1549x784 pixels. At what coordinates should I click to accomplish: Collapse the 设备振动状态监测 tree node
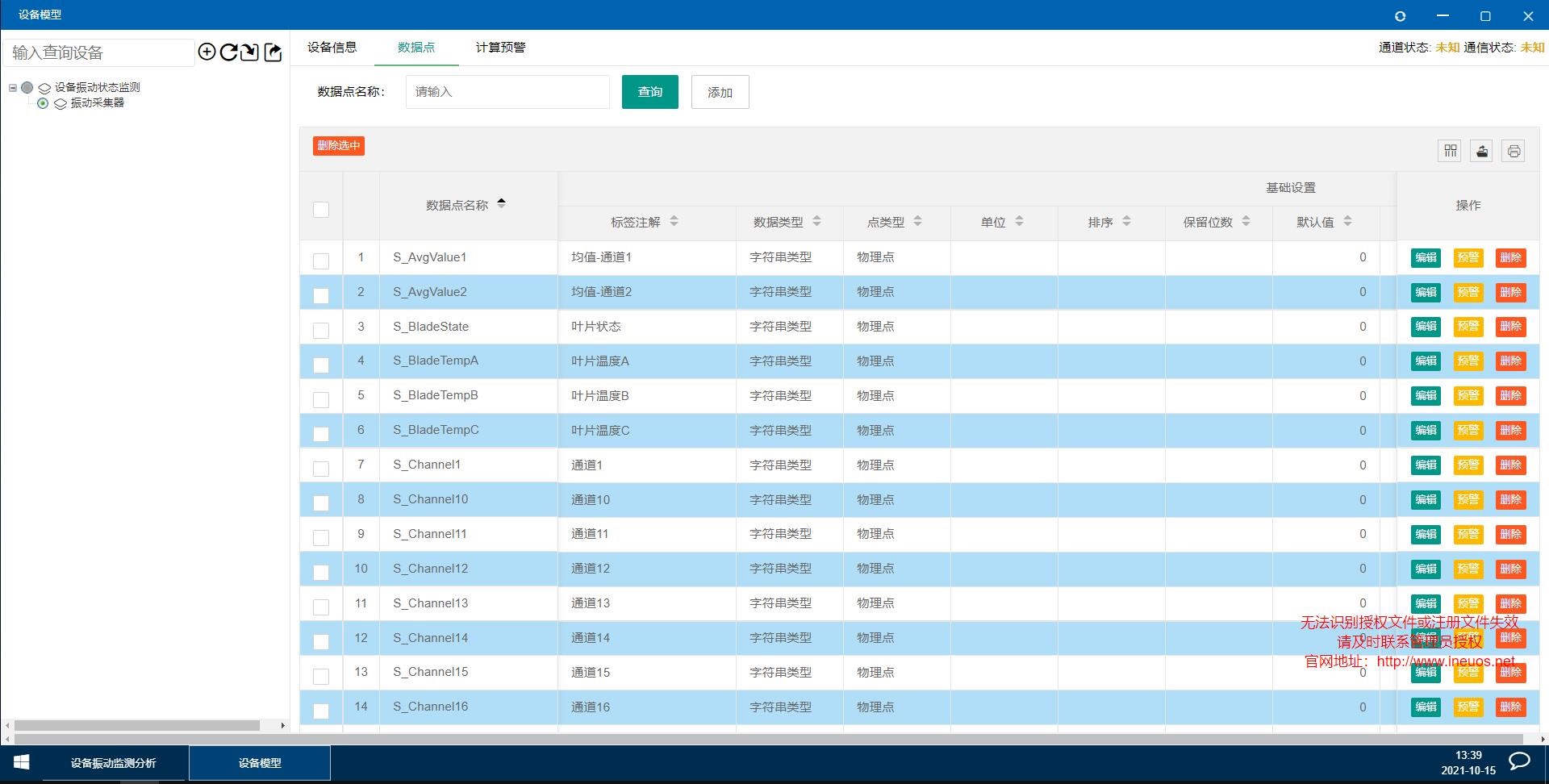tap(13, 87)
